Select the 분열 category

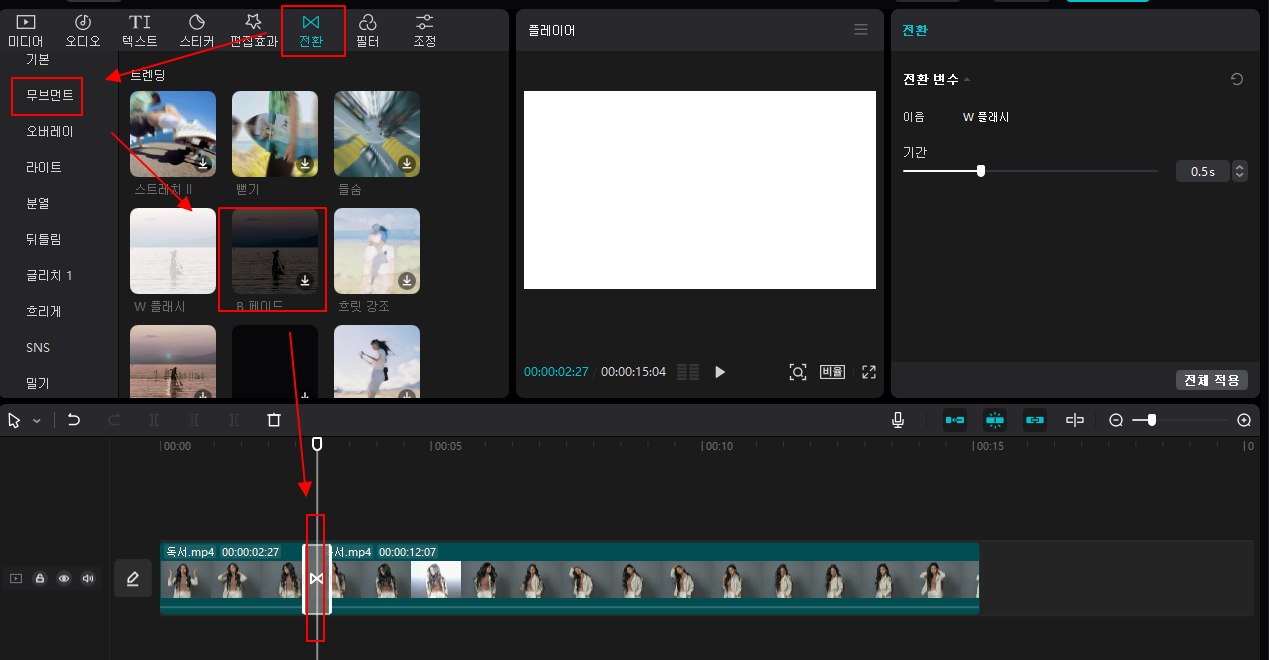tap(38, 203)
